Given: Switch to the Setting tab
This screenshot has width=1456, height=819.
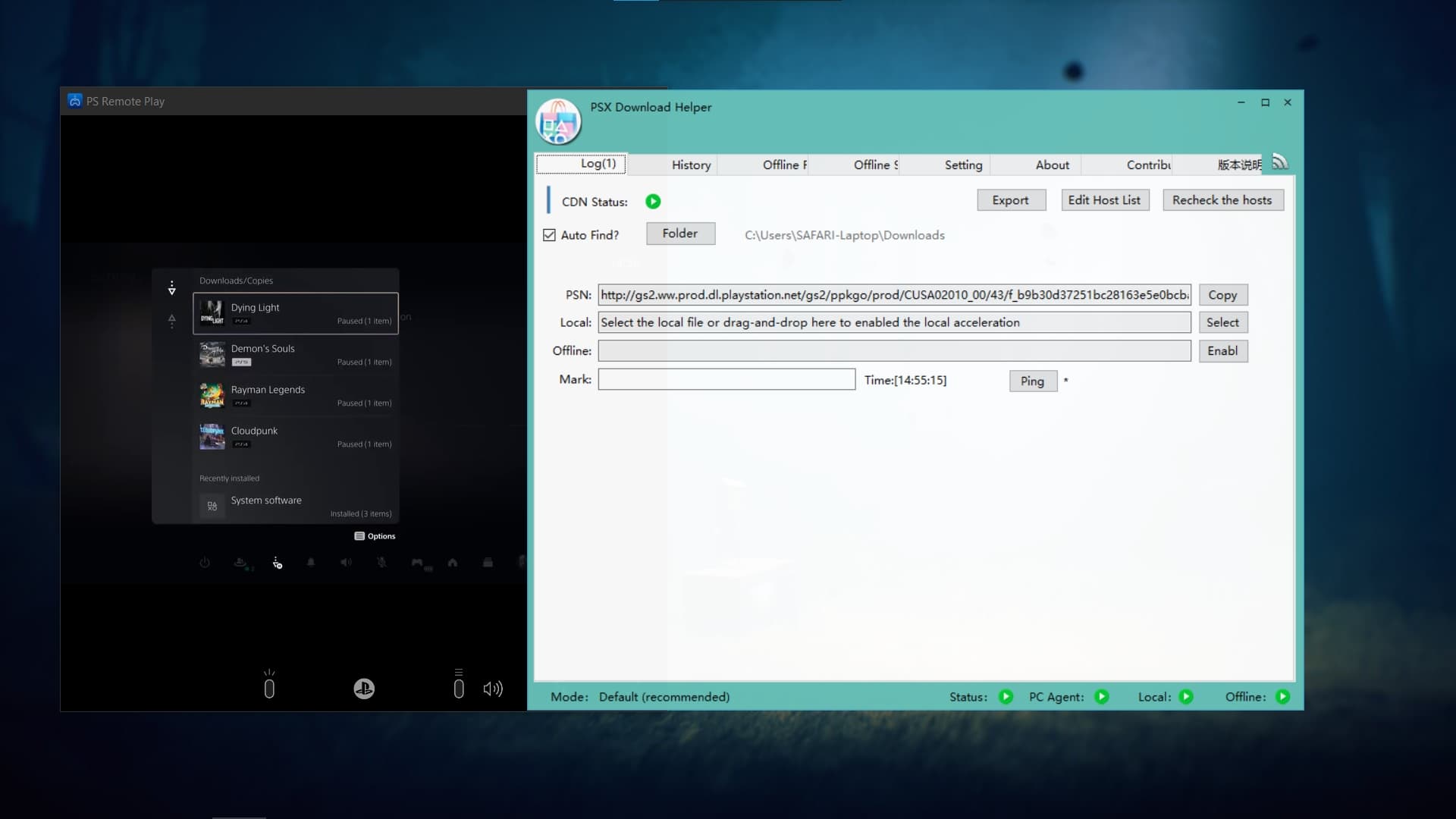Looking at the screenshot, I should click(x=946, y=165).
